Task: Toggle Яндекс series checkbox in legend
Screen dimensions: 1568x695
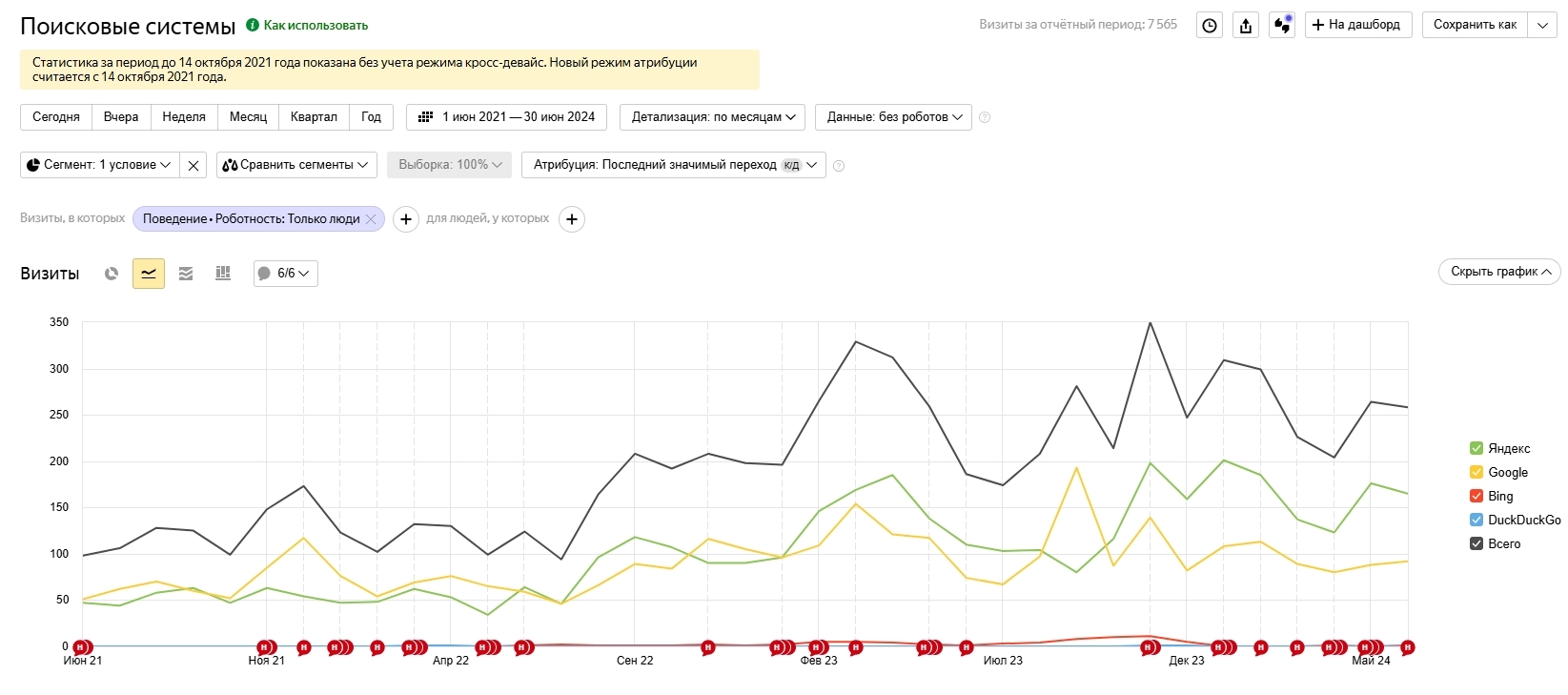Action: (1476, 448)
